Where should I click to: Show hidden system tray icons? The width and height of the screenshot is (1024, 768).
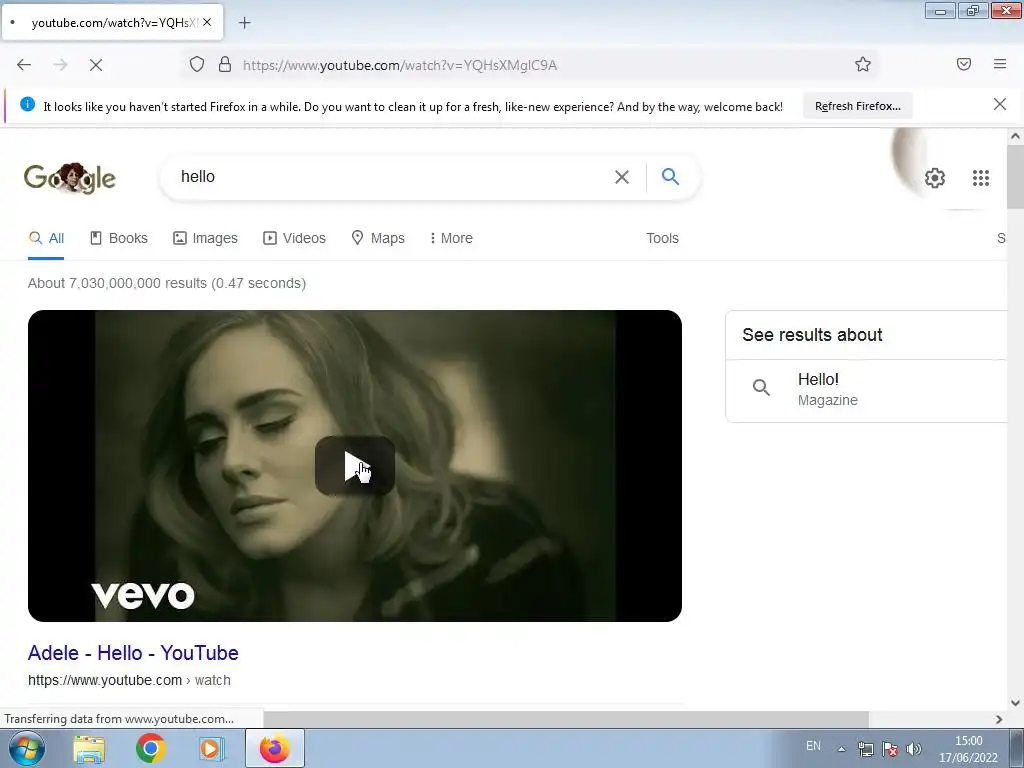click(842, 749)
